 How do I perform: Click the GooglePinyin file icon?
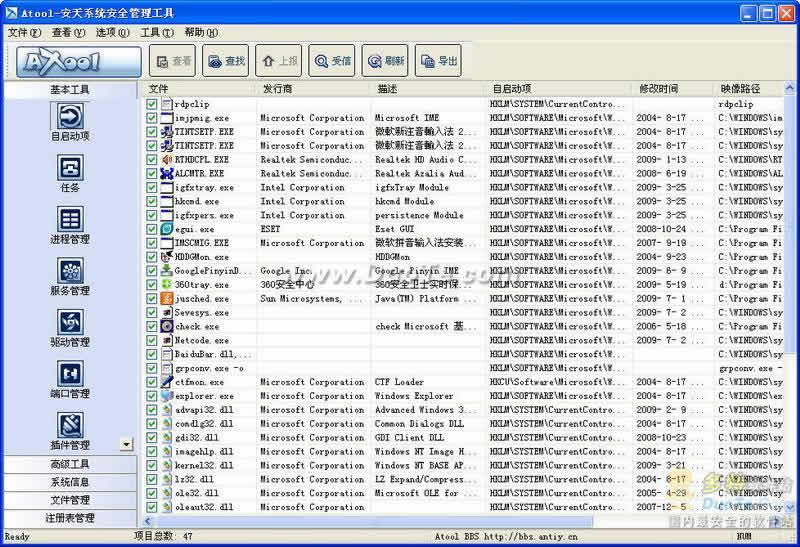pos(166,270)
